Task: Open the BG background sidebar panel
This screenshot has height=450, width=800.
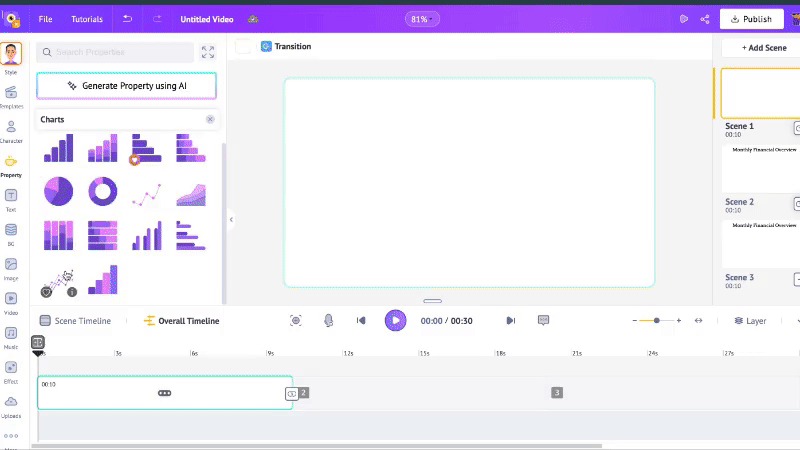Action: (x=11, y=235)
